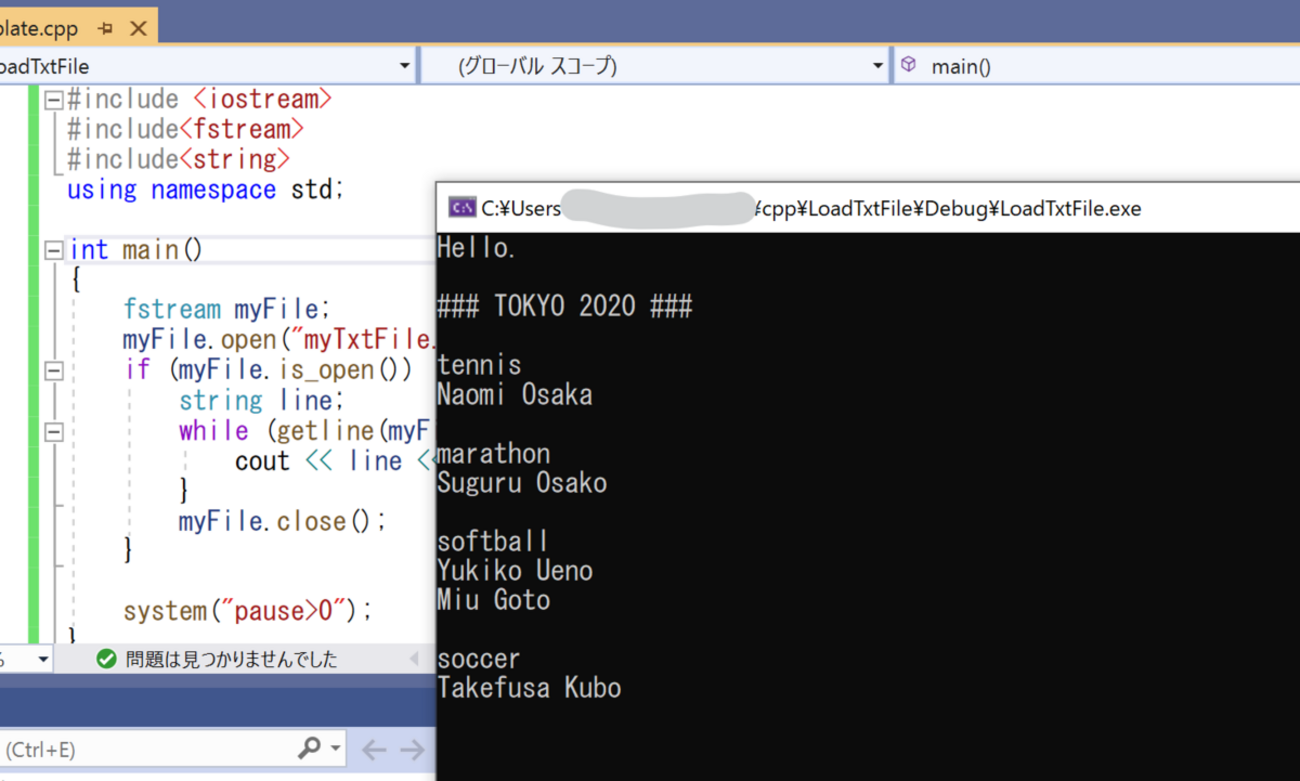The height and width of the screenshot is (781, 1300).
Task: Click the magnifier search icon
Action: click(309, 748)
